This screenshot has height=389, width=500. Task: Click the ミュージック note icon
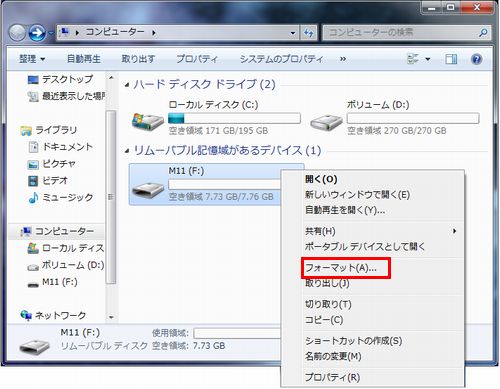pyautogui.click(x=33, y=198)
